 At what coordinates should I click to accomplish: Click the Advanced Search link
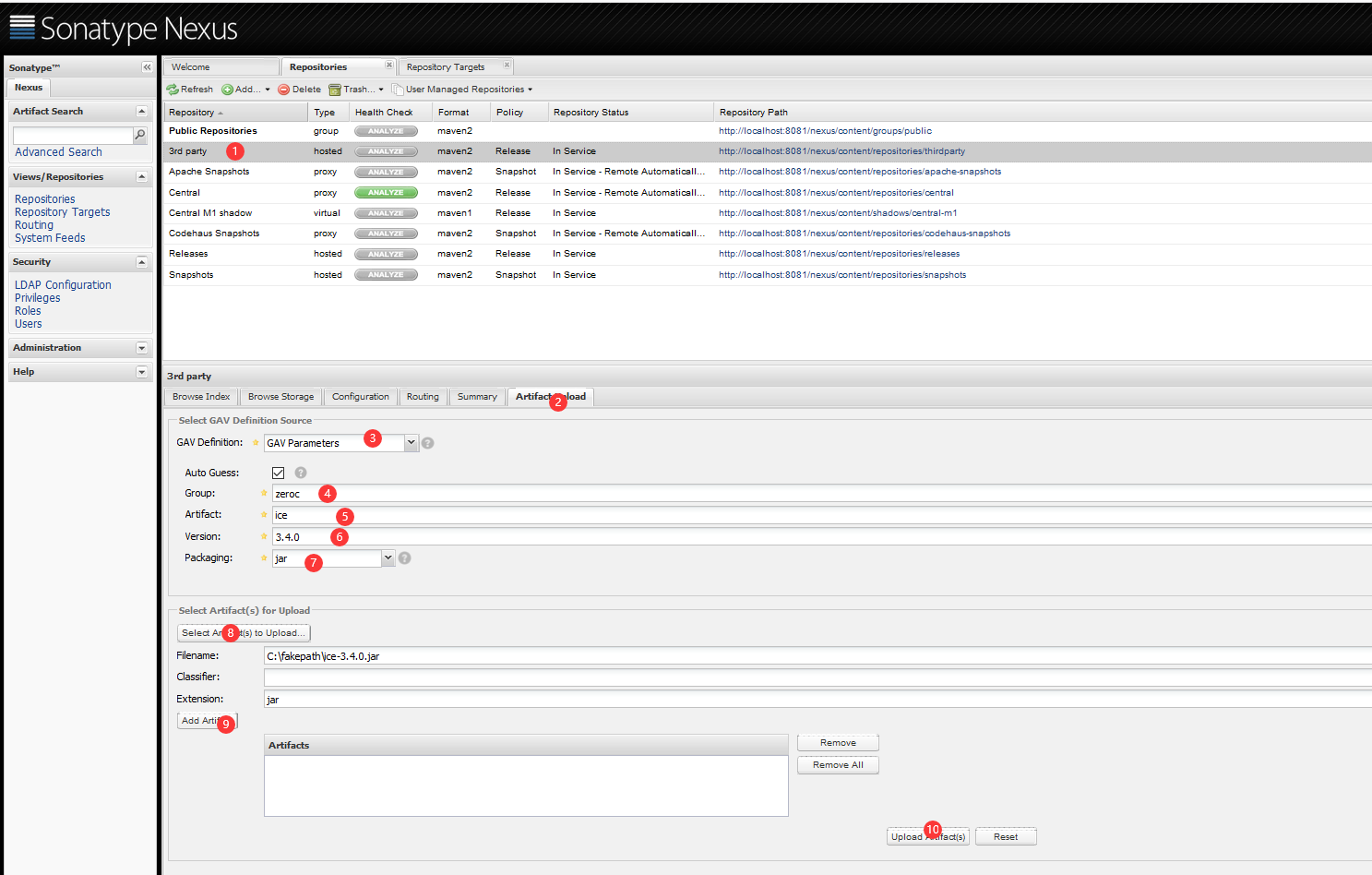[x=58, y=152]
